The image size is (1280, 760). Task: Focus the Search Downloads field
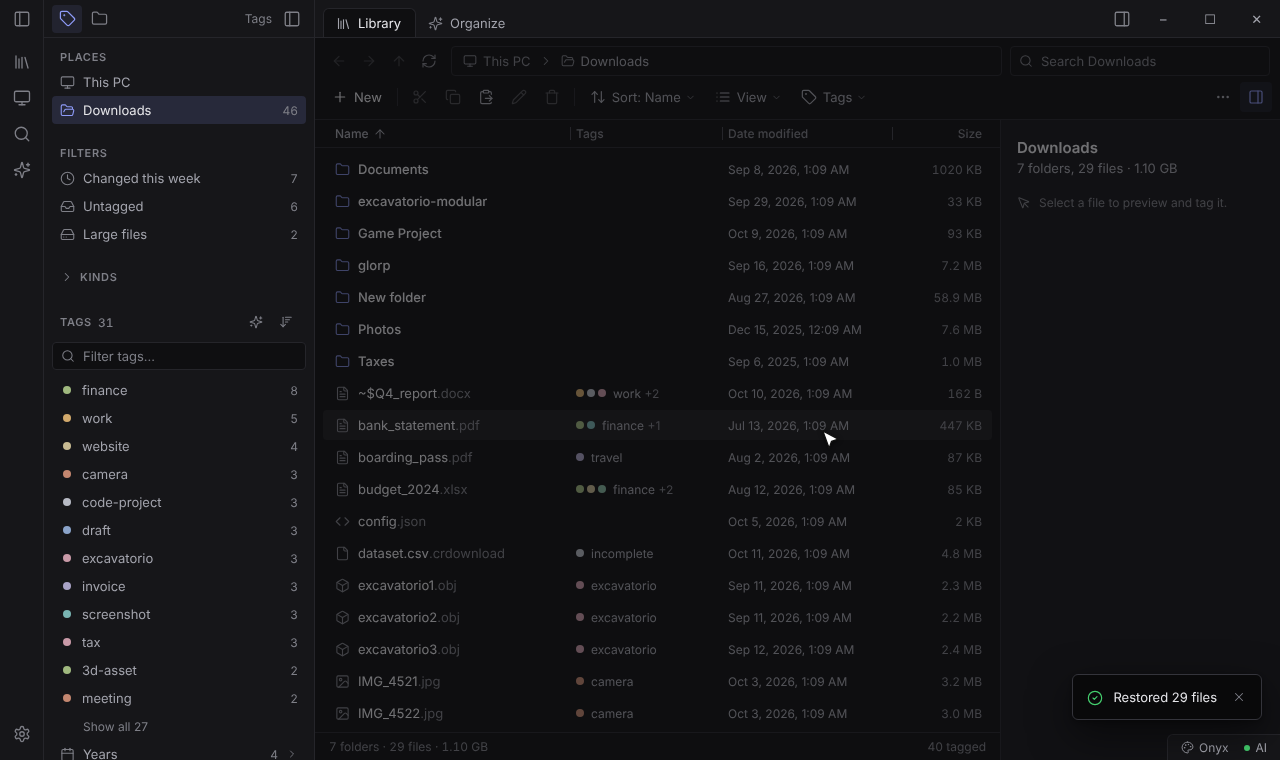pos(1140,61)
